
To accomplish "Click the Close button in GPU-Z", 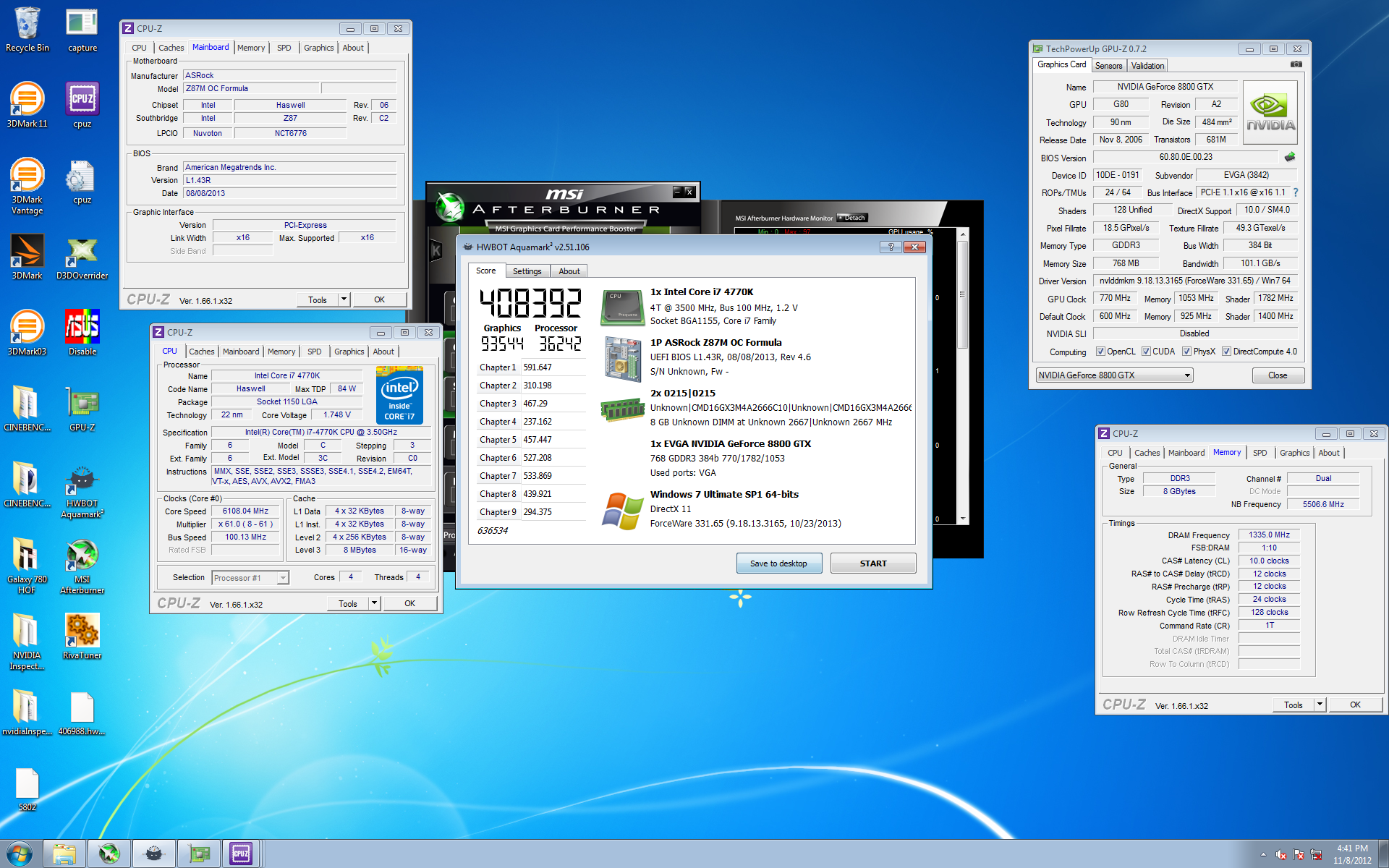I will click(1278, 375).
